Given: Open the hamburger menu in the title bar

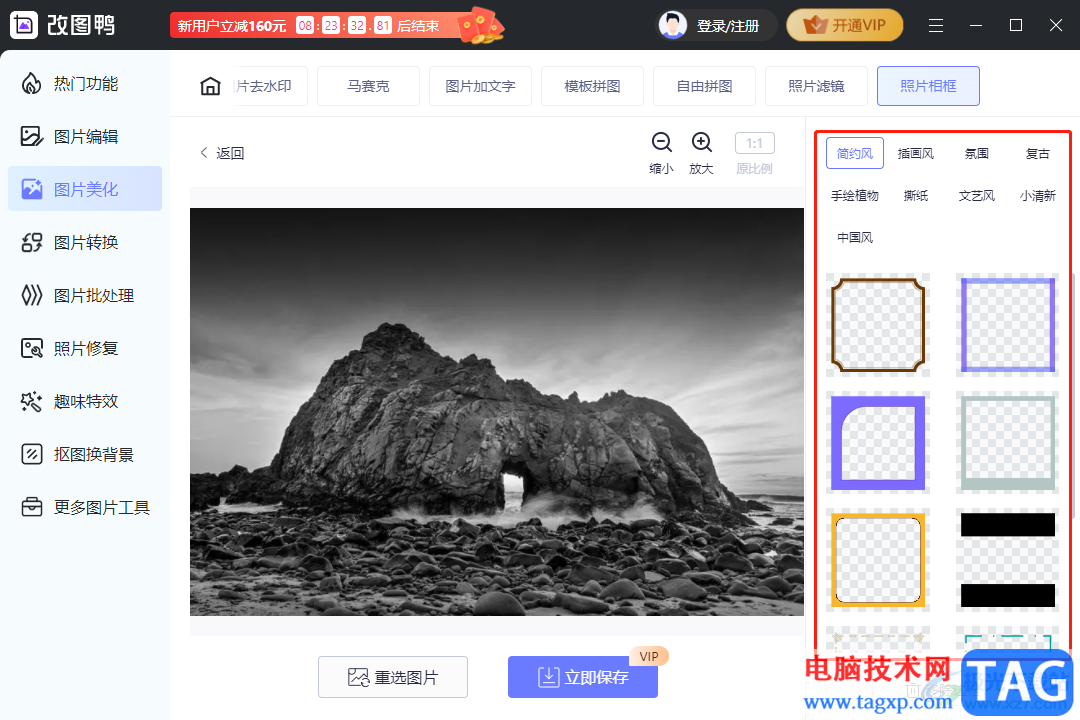Looking at the screenshot, I should [935, 25].
